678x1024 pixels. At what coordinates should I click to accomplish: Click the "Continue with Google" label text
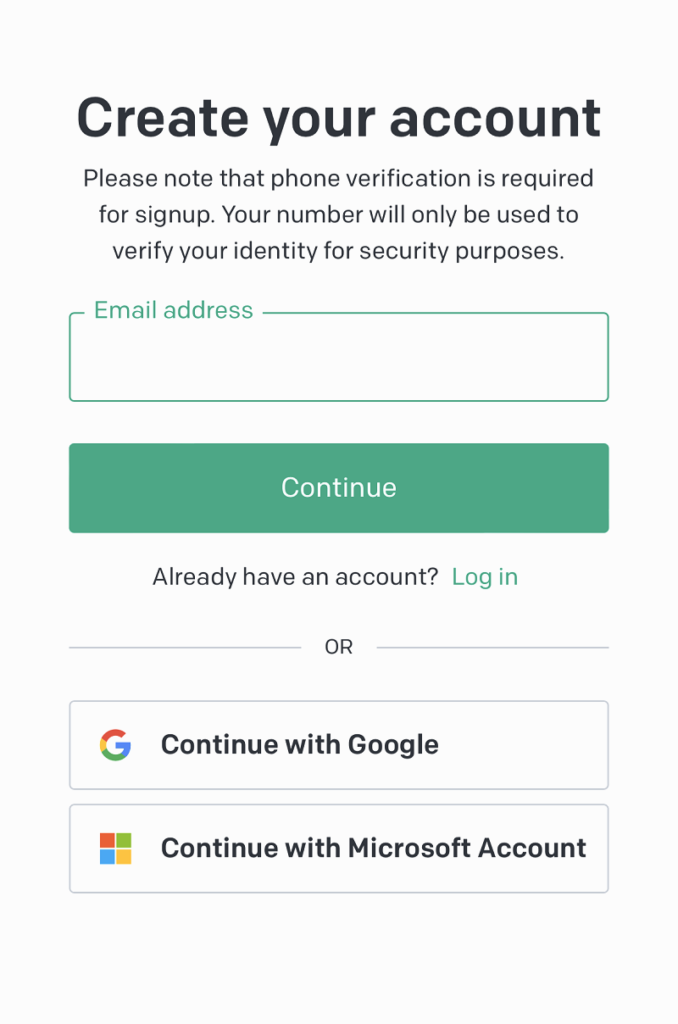tap(299, 745)
